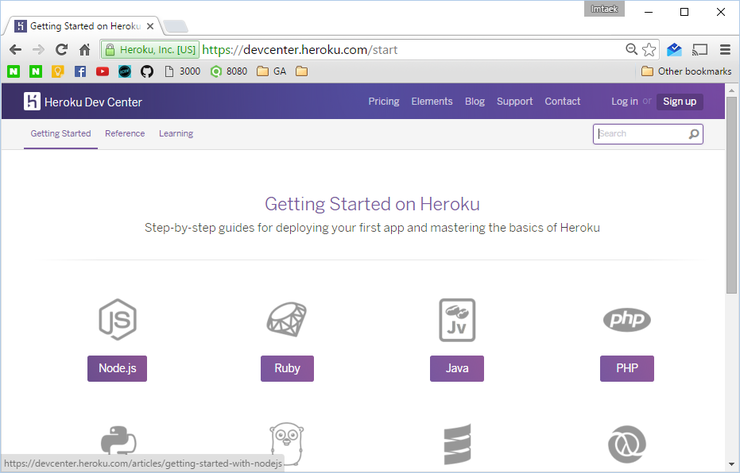Click the search magnifier icon in Search box
The width and height of the screenshot is (740, 473).
pyautogui.click(x=693, y=134)
